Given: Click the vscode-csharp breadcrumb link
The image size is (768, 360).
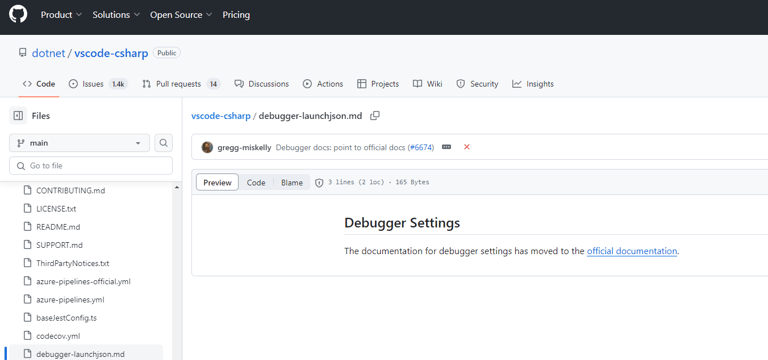Looking at the screenshot, I should (221, 116).
